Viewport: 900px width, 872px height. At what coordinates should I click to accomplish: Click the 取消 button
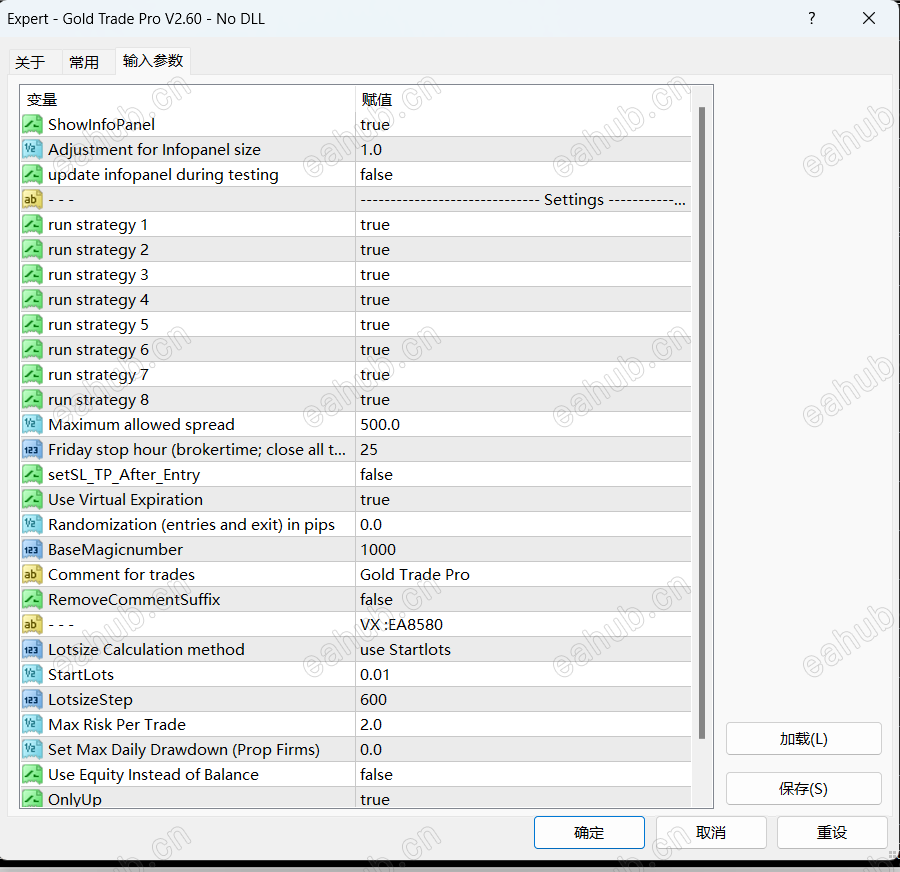(711, 832)
